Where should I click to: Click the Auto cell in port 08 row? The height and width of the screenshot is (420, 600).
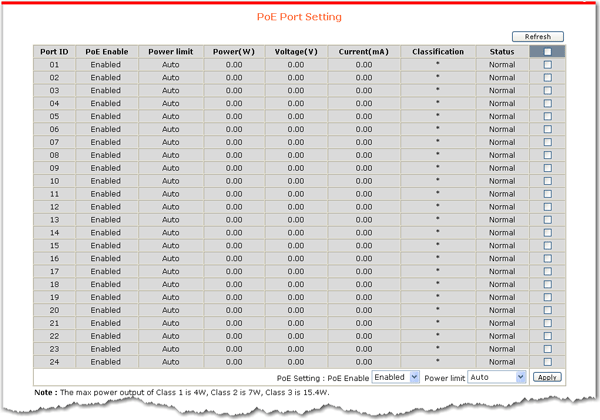tap(171, 155)
